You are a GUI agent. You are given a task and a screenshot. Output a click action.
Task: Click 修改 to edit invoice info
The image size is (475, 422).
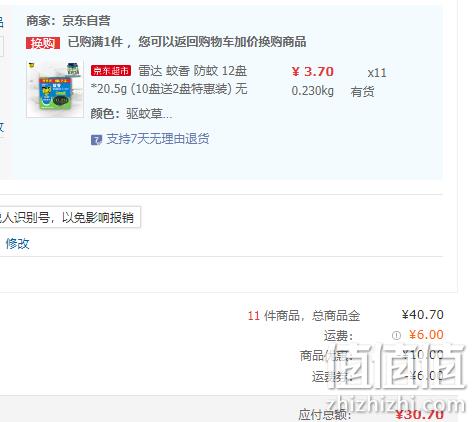[x=17, y=244]
